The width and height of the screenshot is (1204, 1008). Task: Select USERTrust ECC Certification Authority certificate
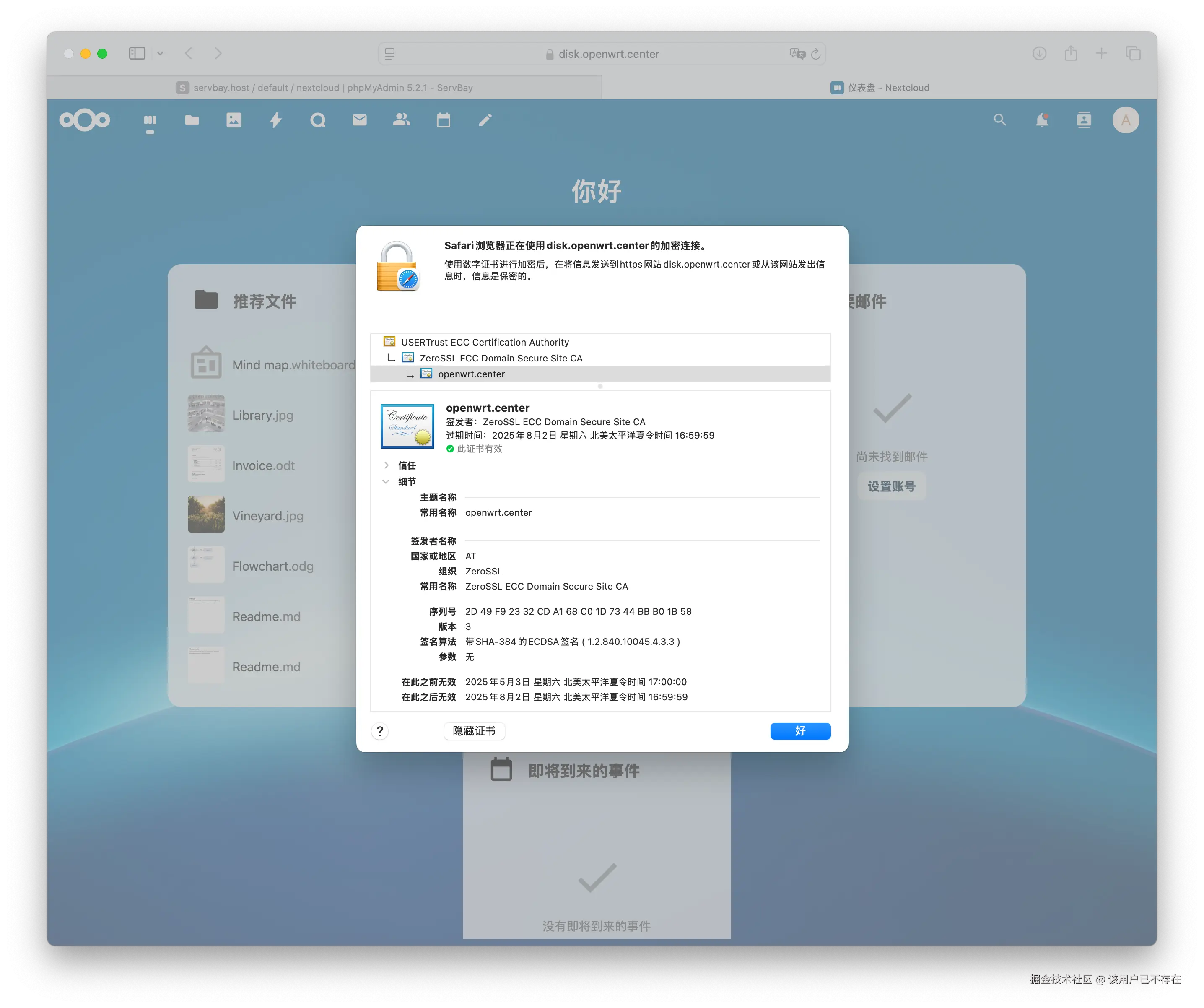(x=485, y=342)
